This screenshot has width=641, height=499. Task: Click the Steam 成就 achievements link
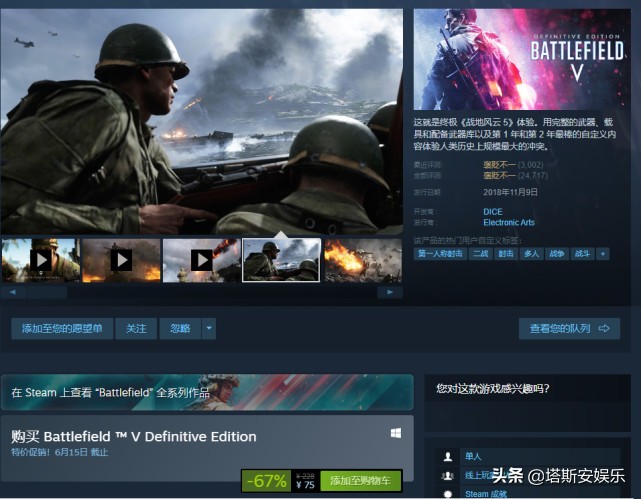[486, 494]
